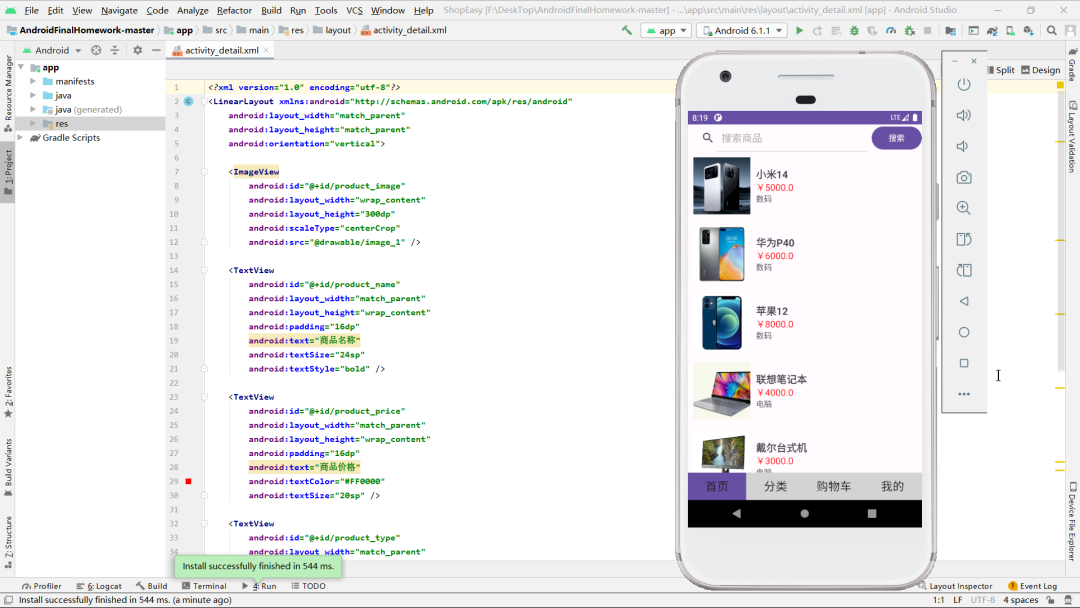
Task: Rotate emulator right icon
Action: [x=964, y=270]
